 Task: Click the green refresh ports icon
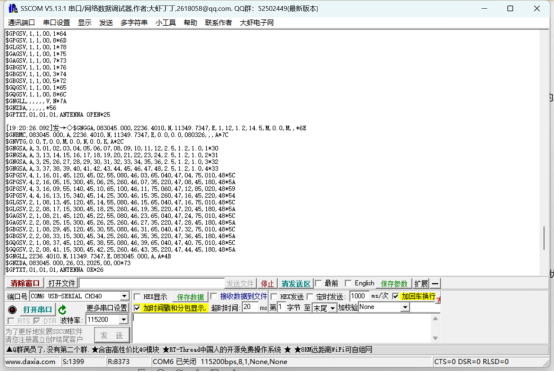click(x=63, y=310)
